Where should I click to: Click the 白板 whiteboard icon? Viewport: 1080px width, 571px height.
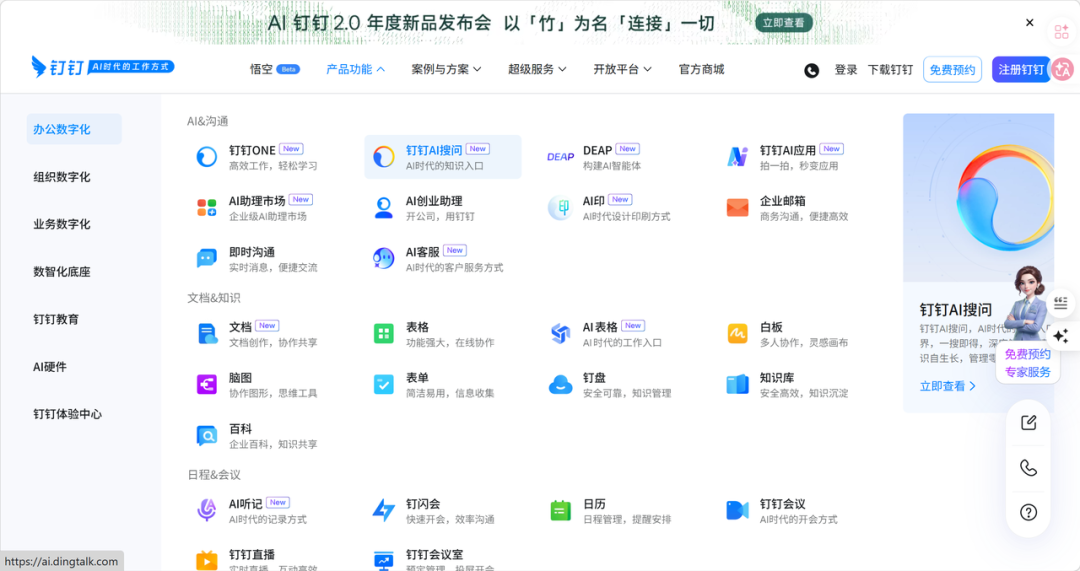tap(738, 333)
